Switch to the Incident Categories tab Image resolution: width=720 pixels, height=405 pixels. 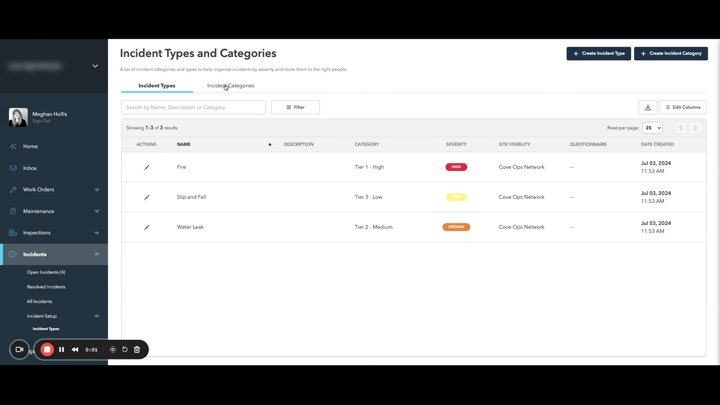(231, 86)
